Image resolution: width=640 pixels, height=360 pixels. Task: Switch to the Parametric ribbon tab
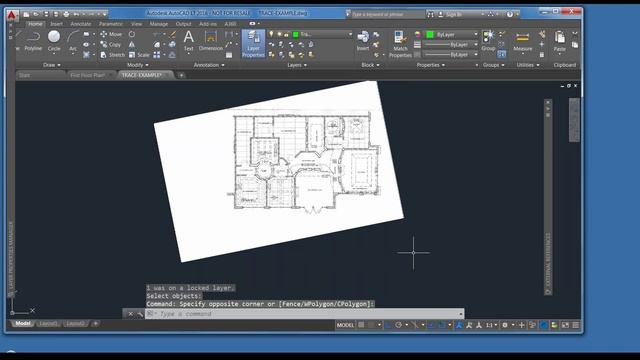(111, 24)
